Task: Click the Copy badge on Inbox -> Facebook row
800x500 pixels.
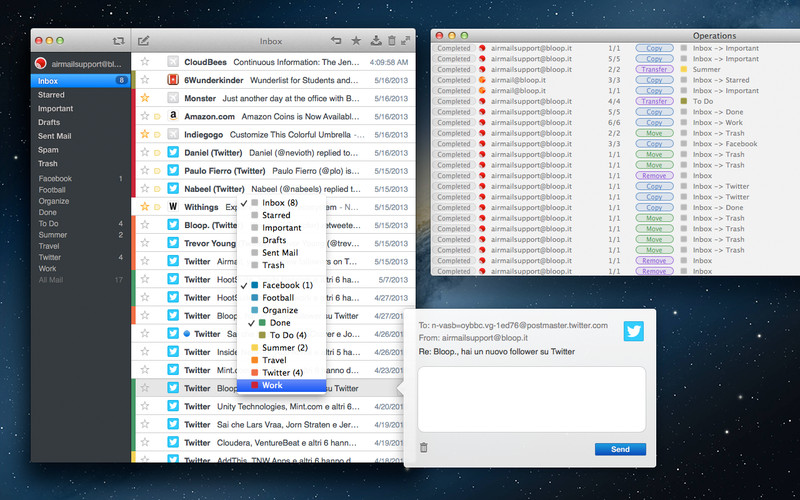Action: click(x=654, y=144)
